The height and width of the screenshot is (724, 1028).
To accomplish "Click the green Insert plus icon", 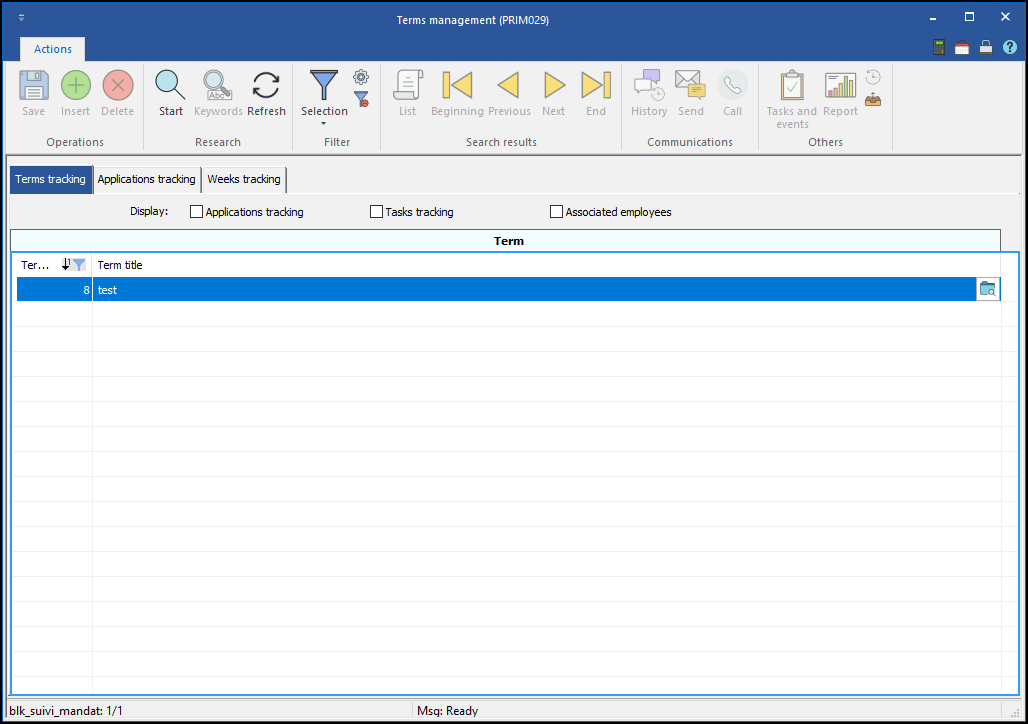I will [x=75, y=85].
